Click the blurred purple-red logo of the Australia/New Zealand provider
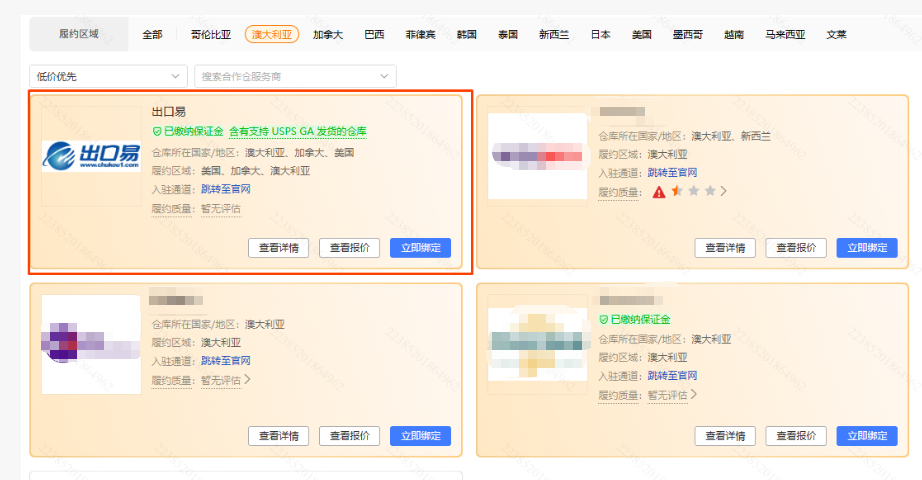922x480 pixels. pos(537,156)
